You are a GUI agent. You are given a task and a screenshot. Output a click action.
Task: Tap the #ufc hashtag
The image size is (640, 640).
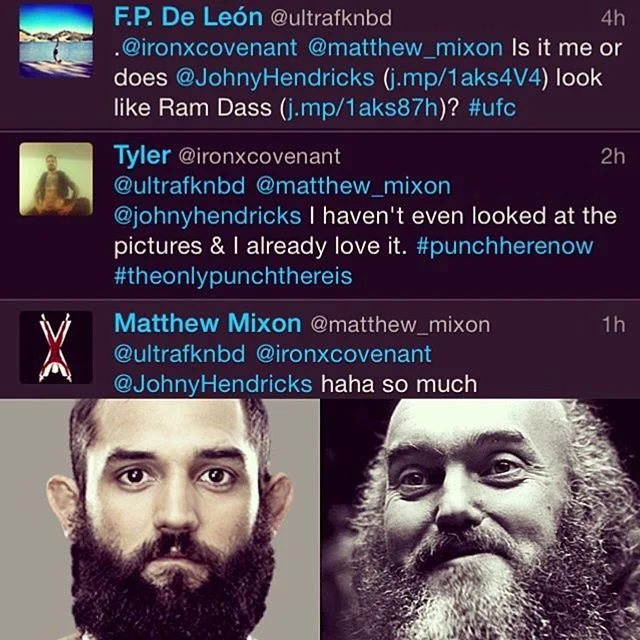[x=492, y=108]
